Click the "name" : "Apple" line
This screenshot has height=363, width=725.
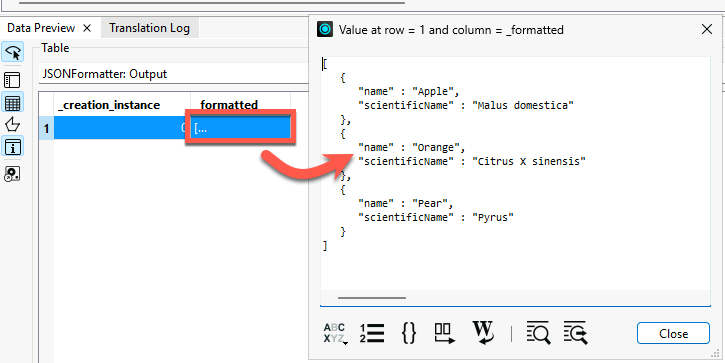[409, 92]
